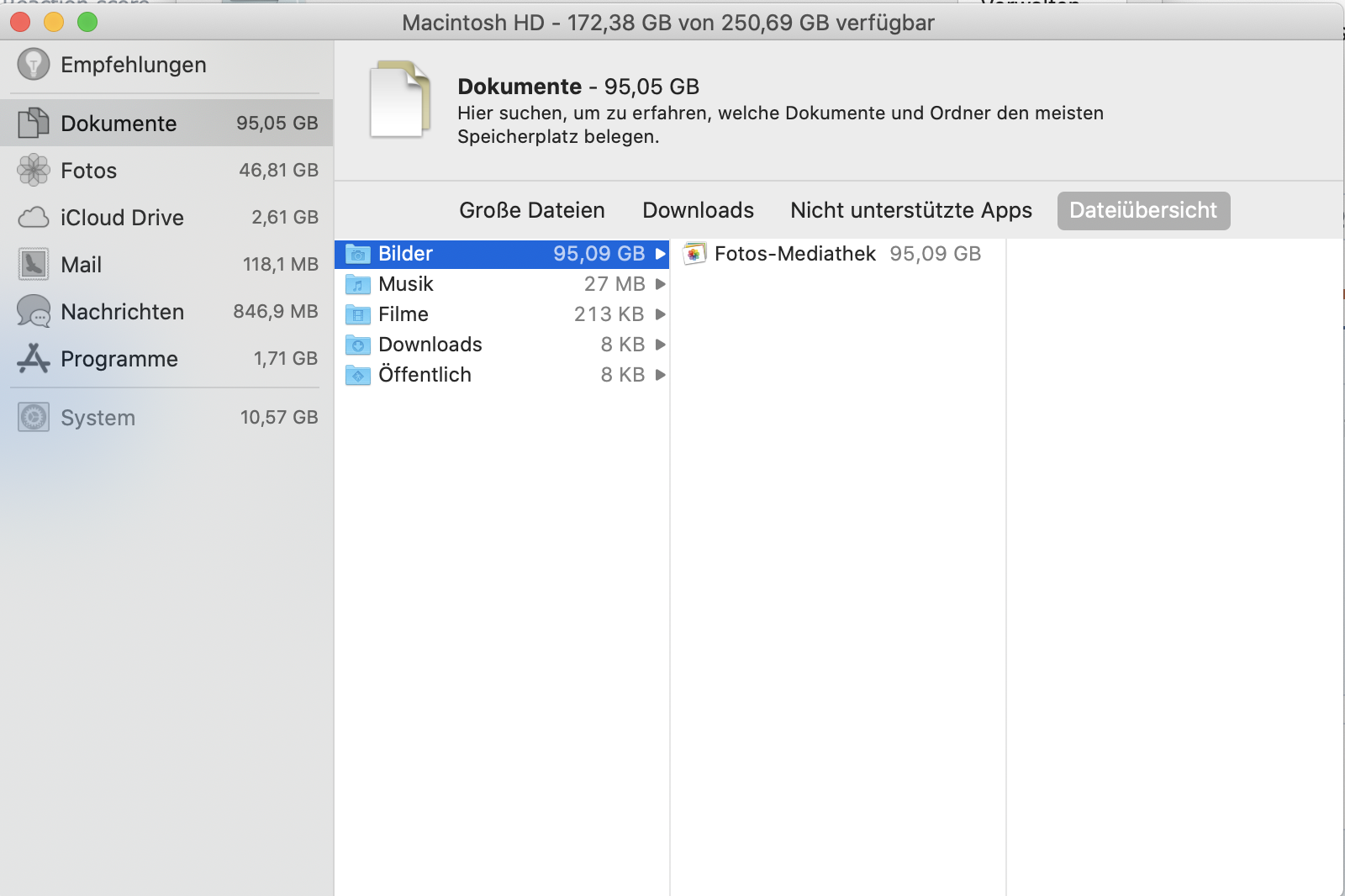Click the 2,61 GB size value
1345x896 pixels.
tap(285, 217)
